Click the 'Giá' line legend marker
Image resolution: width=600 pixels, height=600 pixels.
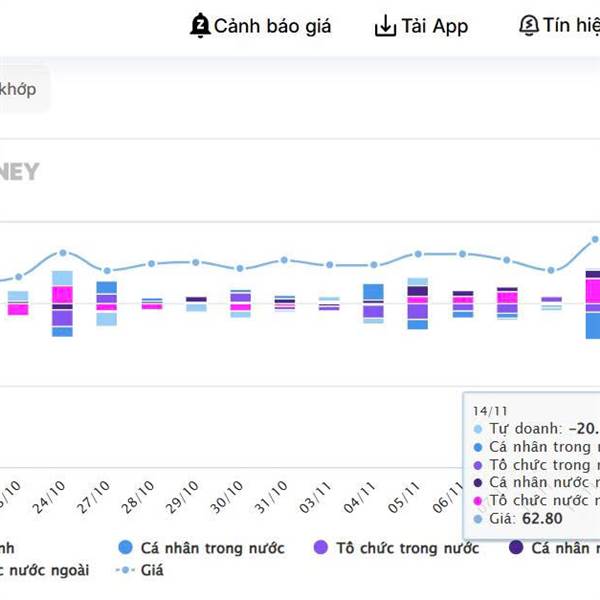125,571
